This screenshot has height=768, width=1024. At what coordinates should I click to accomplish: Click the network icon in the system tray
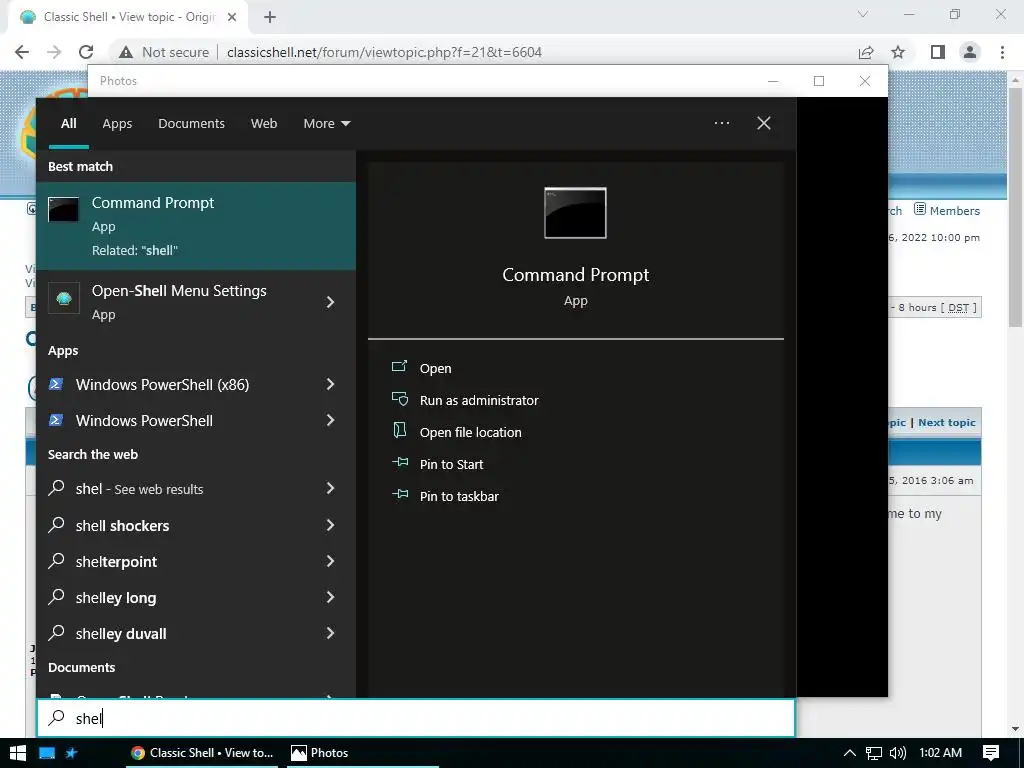[874, 753]
